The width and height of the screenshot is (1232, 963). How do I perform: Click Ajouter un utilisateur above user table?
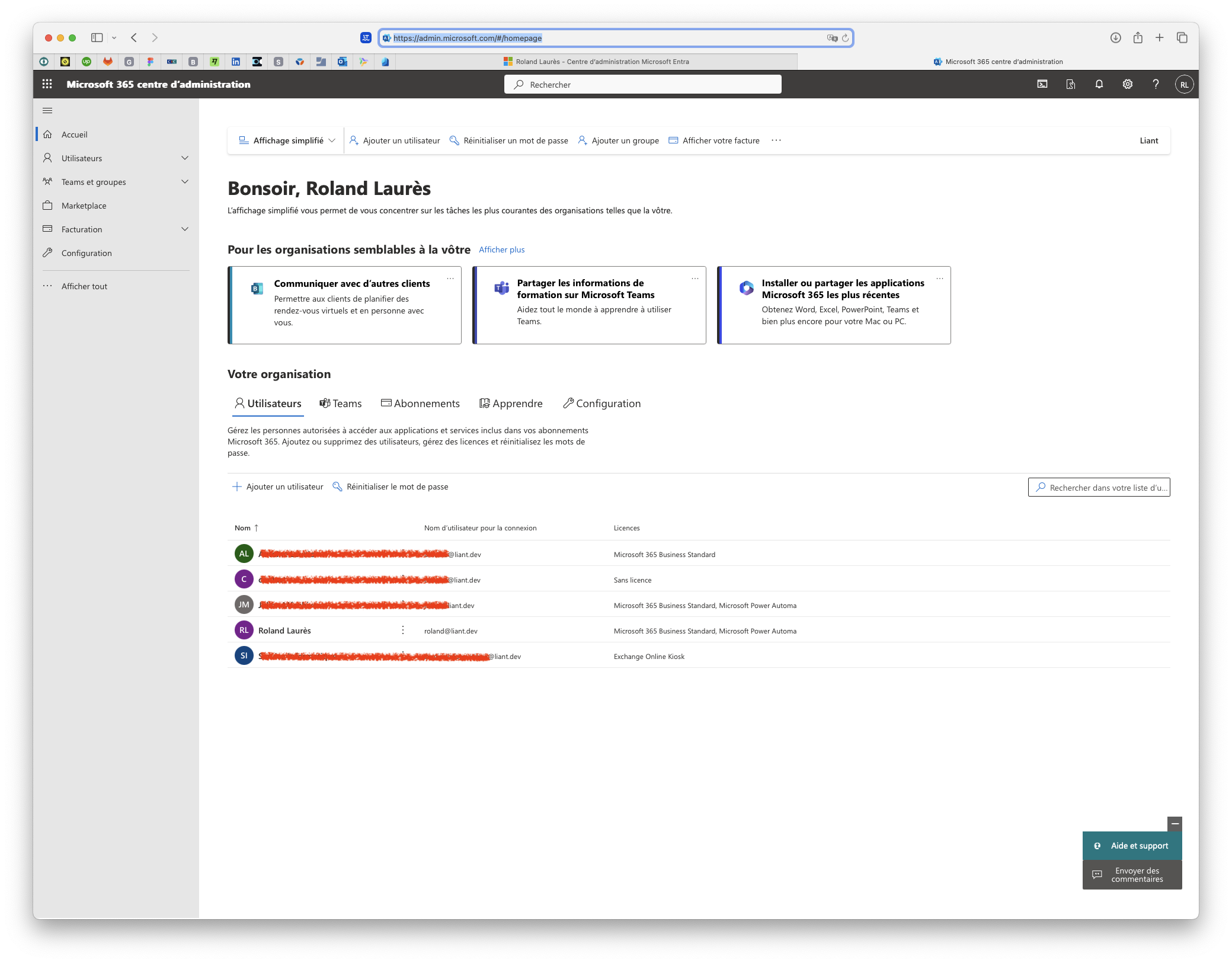click(x=278, y=487)
